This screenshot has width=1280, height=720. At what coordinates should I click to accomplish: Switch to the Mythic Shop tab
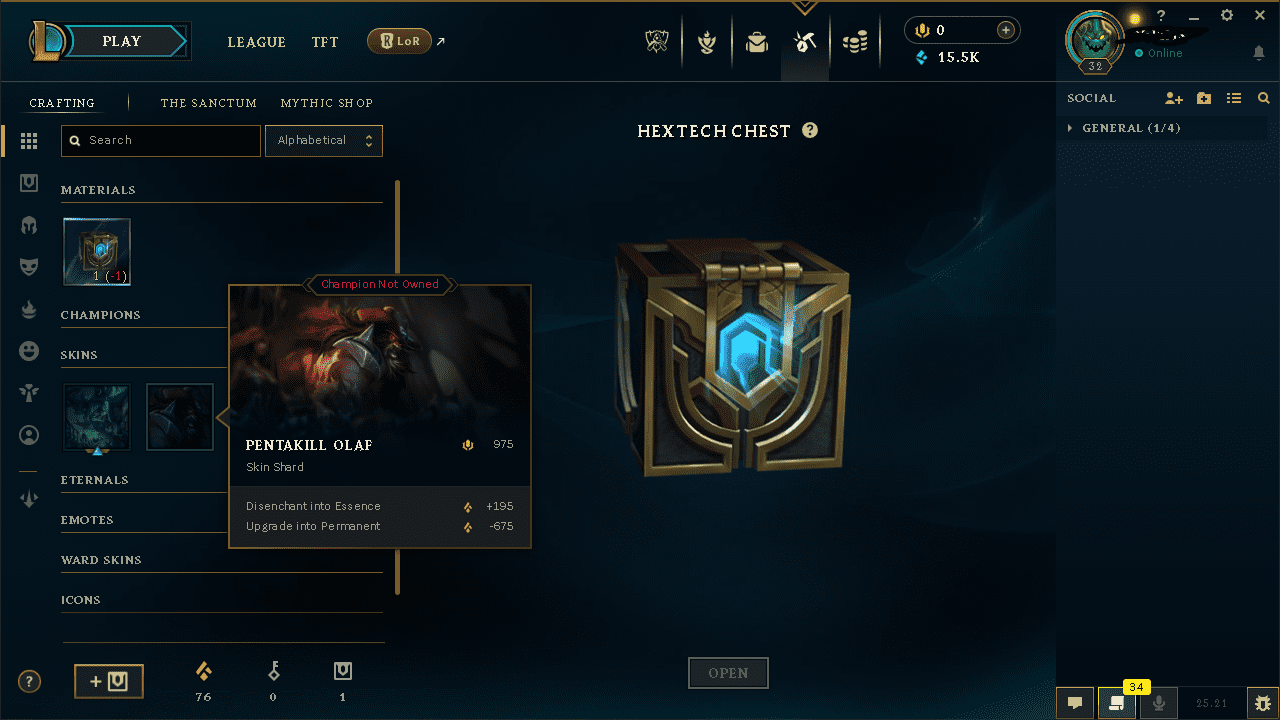[327, 103]
